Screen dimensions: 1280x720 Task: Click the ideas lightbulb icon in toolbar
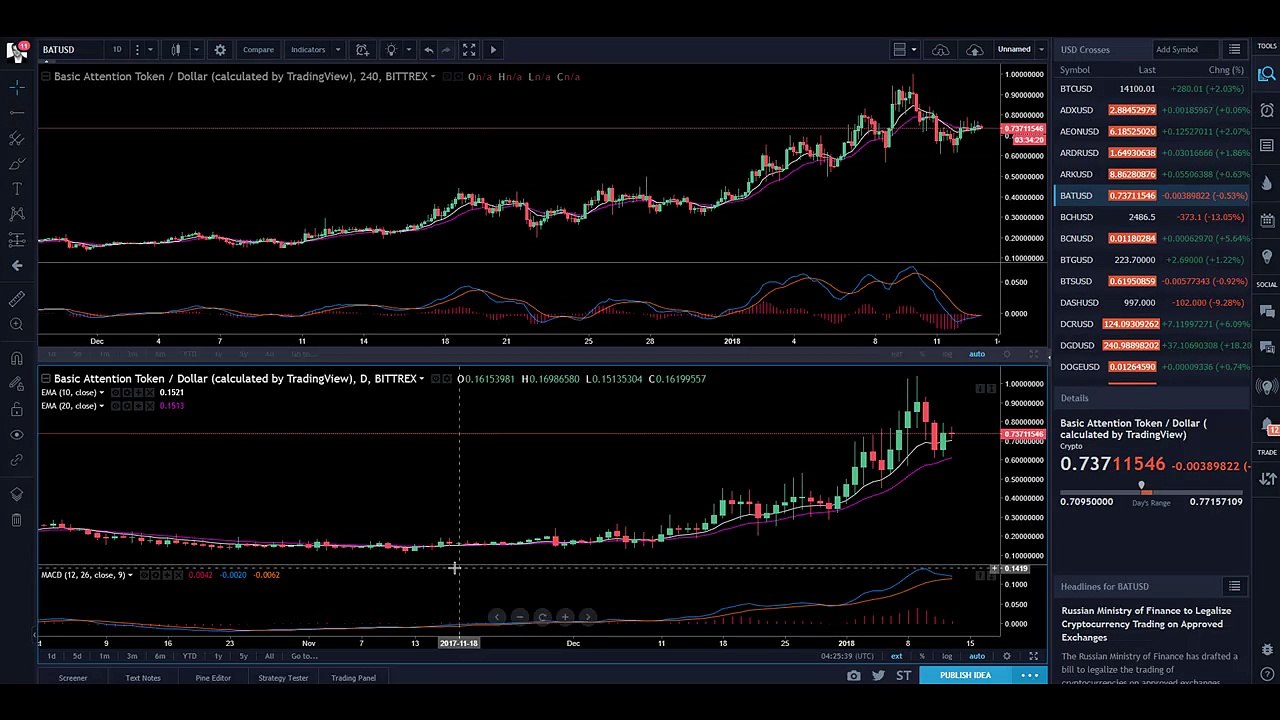coord(391,49)
